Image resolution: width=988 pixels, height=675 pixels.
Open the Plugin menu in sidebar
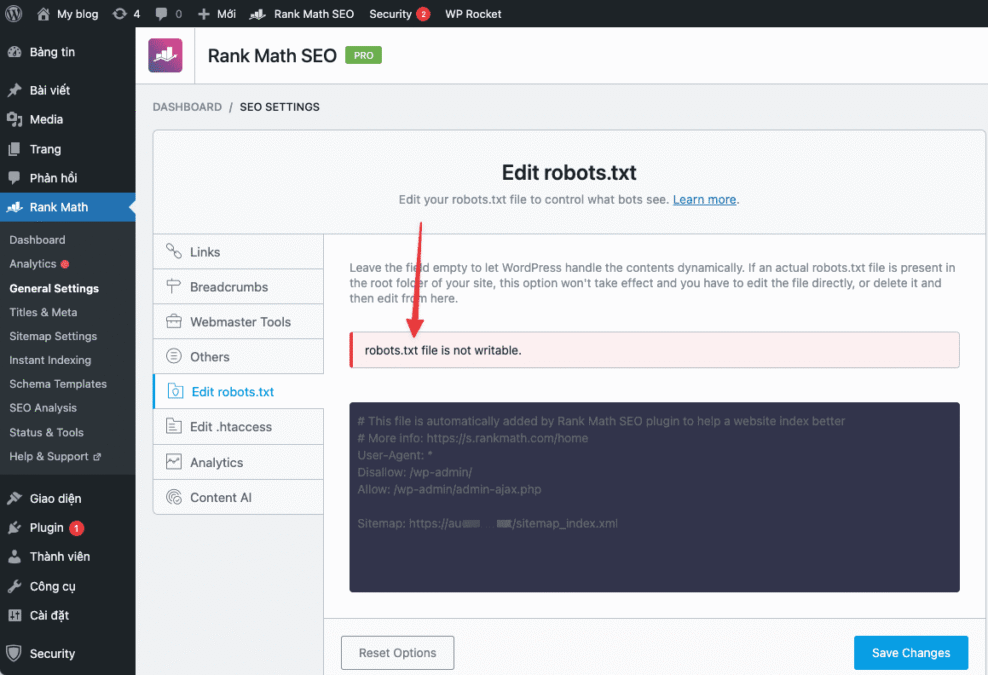click(46, 528)
